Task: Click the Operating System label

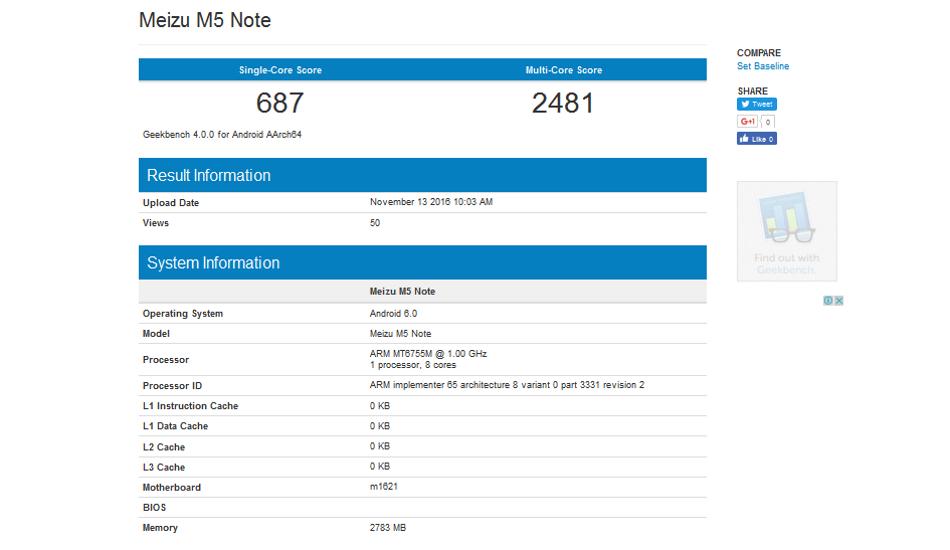Action: 183,314
